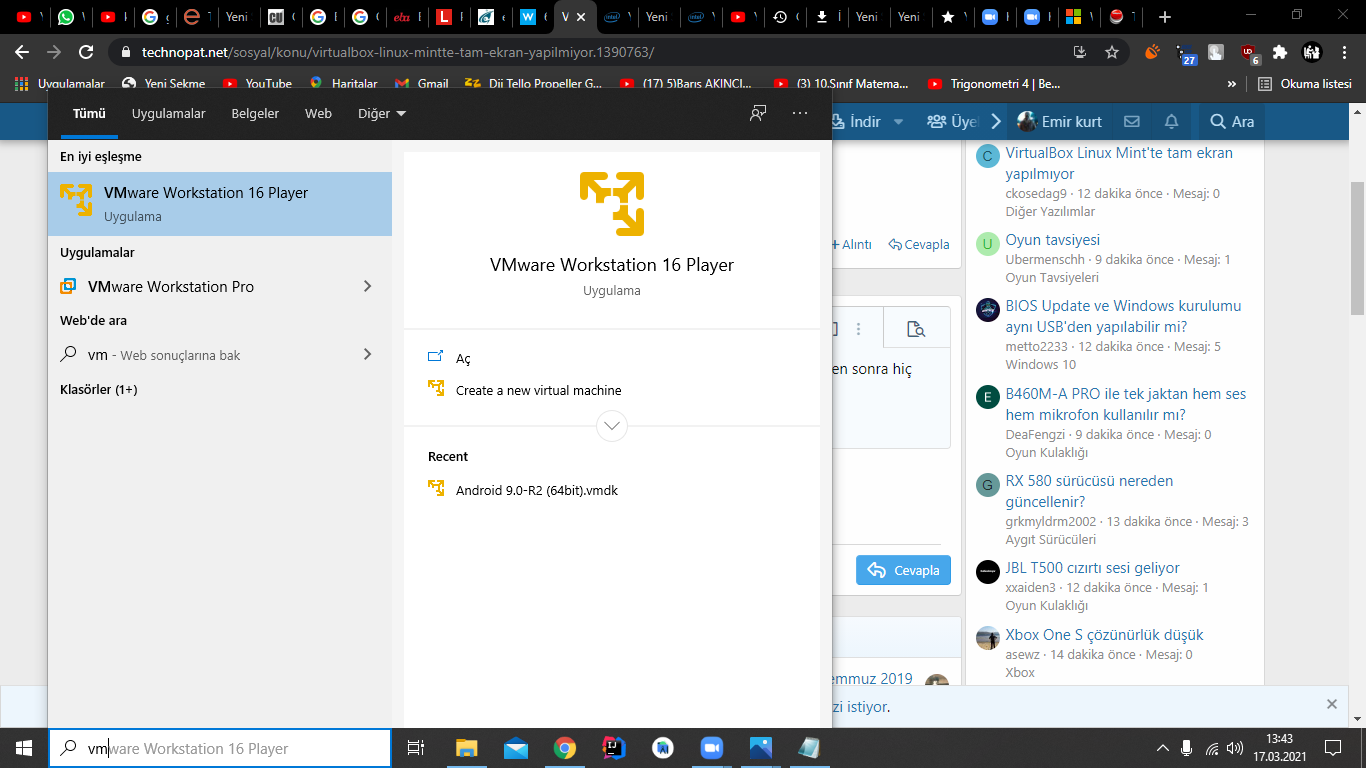Show more bookmarks with the double chevron

(1232, 84)
